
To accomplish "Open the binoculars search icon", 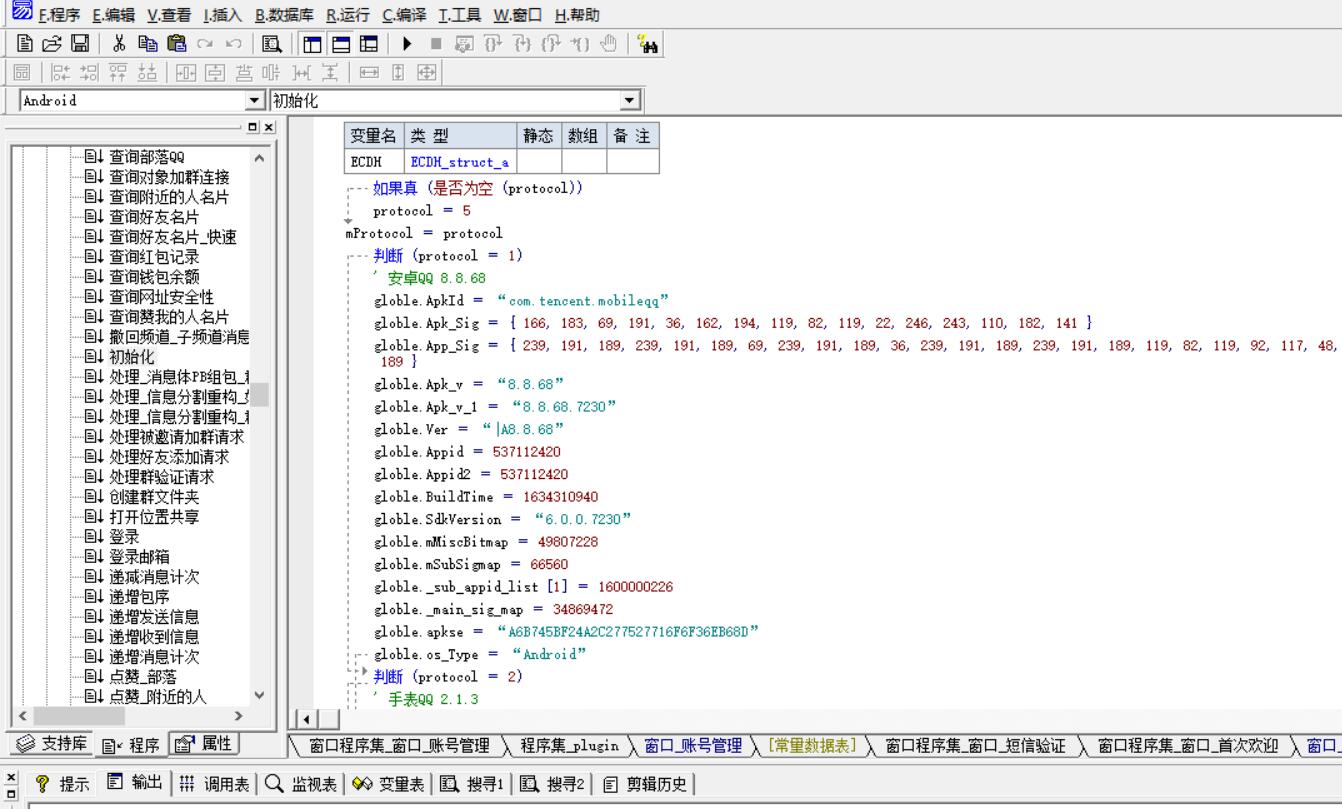I will [x=646, y=44].
